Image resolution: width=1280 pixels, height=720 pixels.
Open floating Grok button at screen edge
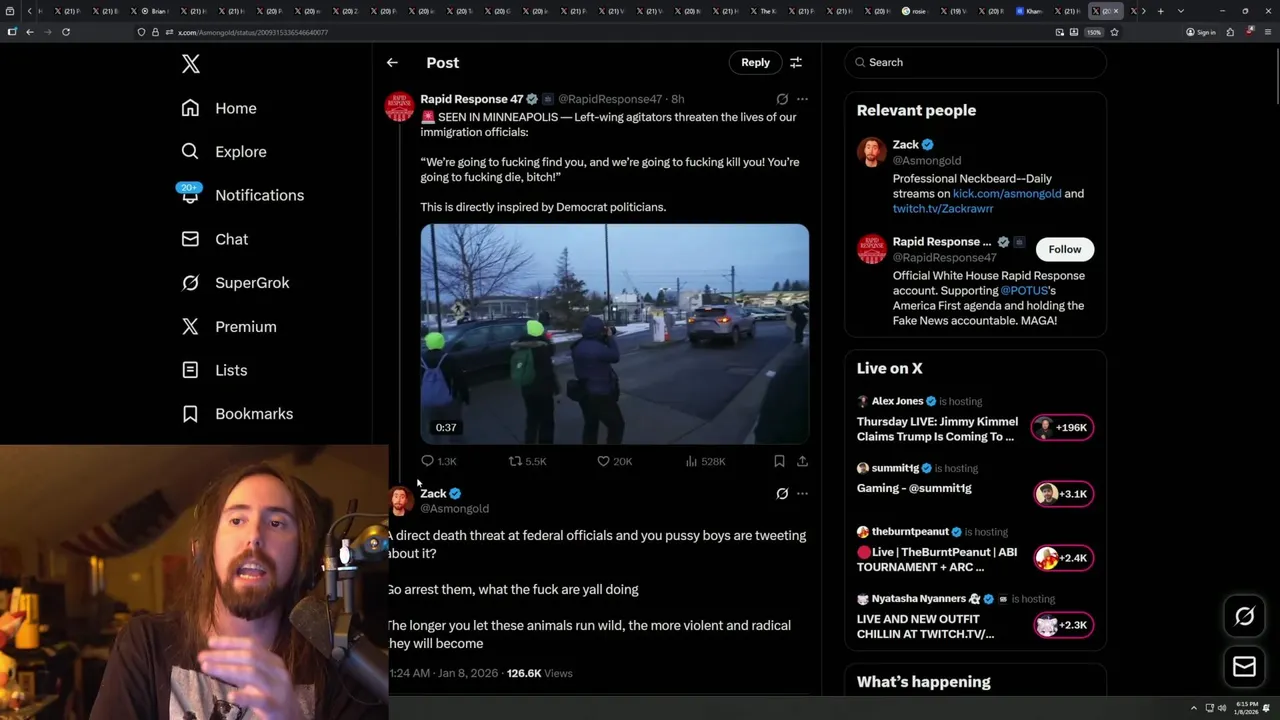[1244, 616]
